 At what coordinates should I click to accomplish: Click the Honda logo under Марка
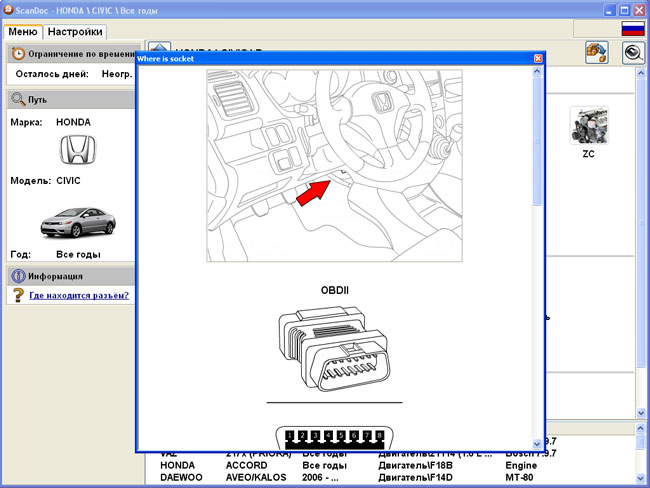72,151
